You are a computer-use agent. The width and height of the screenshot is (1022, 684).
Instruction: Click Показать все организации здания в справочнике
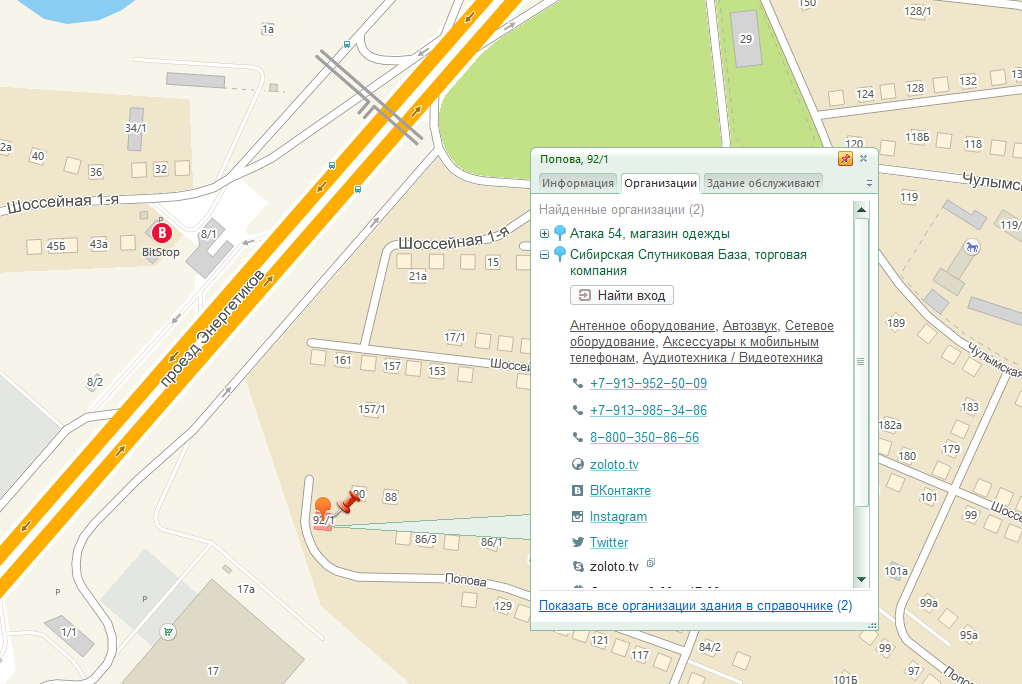(686, 606)
